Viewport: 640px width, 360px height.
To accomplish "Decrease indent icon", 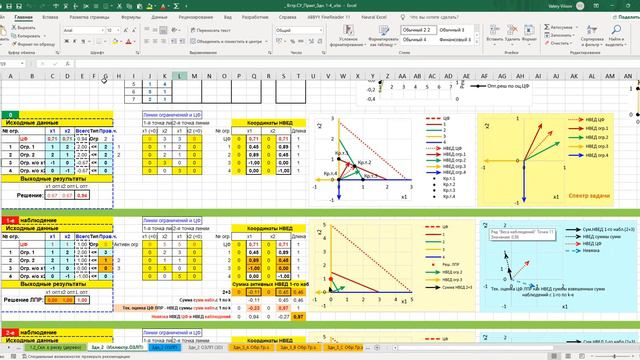I will (173, 41).
